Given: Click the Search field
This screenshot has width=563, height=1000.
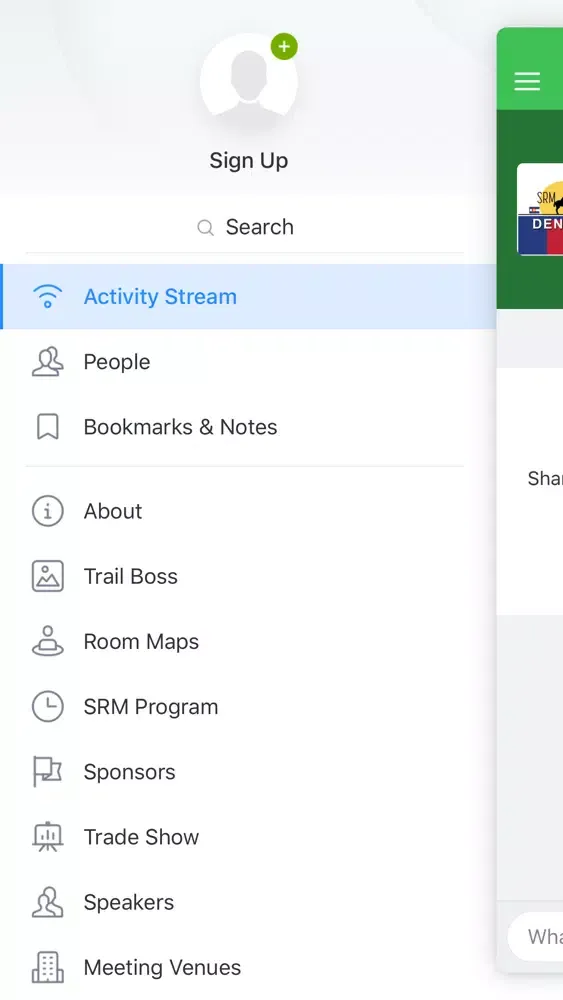Looking at the screenshot, I should point(245,227).
